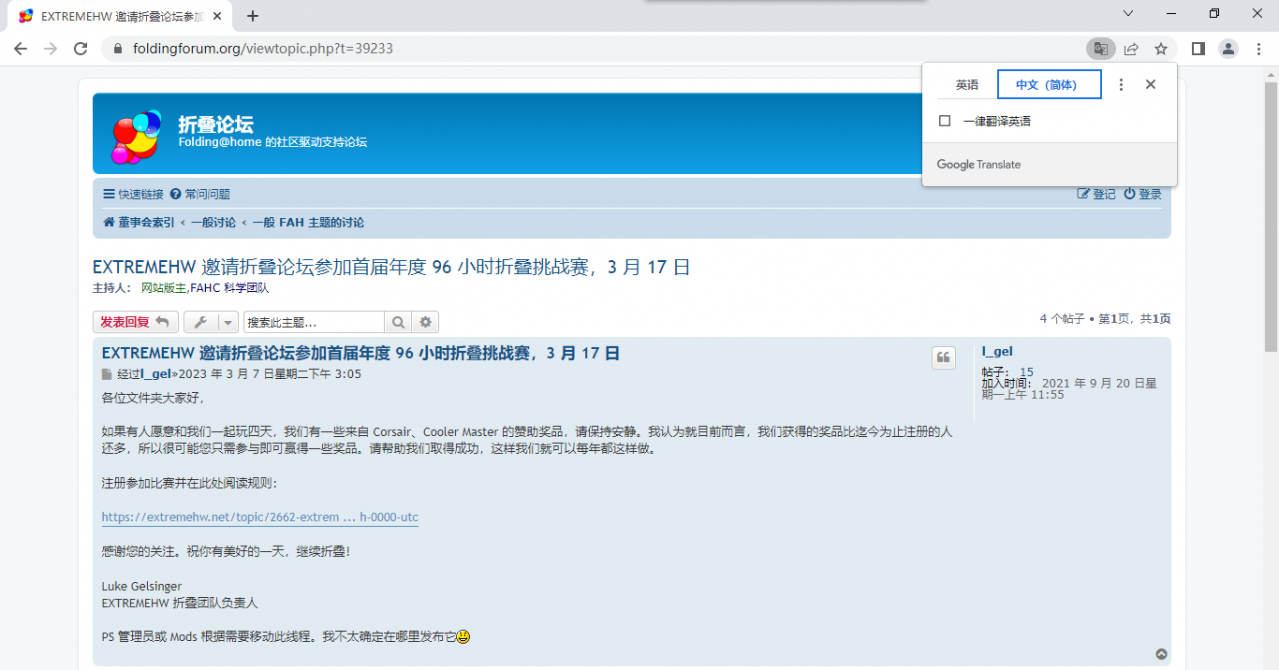Screen dimensions: 1279x670
Task: Close the Google Translate popup
Action: pyautogui.click(x=1151, y=85)
